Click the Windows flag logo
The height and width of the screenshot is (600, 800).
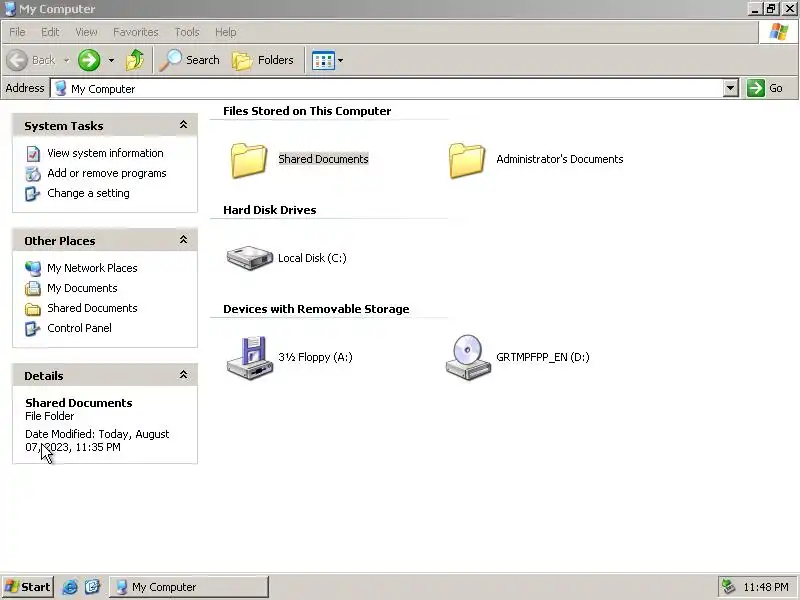point(779,32)
